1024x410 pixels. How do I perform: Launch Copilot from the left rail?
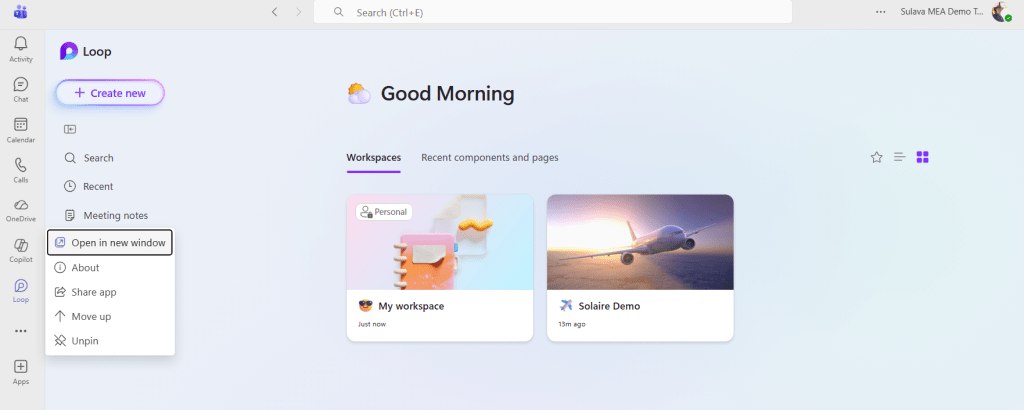click(21, 248)
